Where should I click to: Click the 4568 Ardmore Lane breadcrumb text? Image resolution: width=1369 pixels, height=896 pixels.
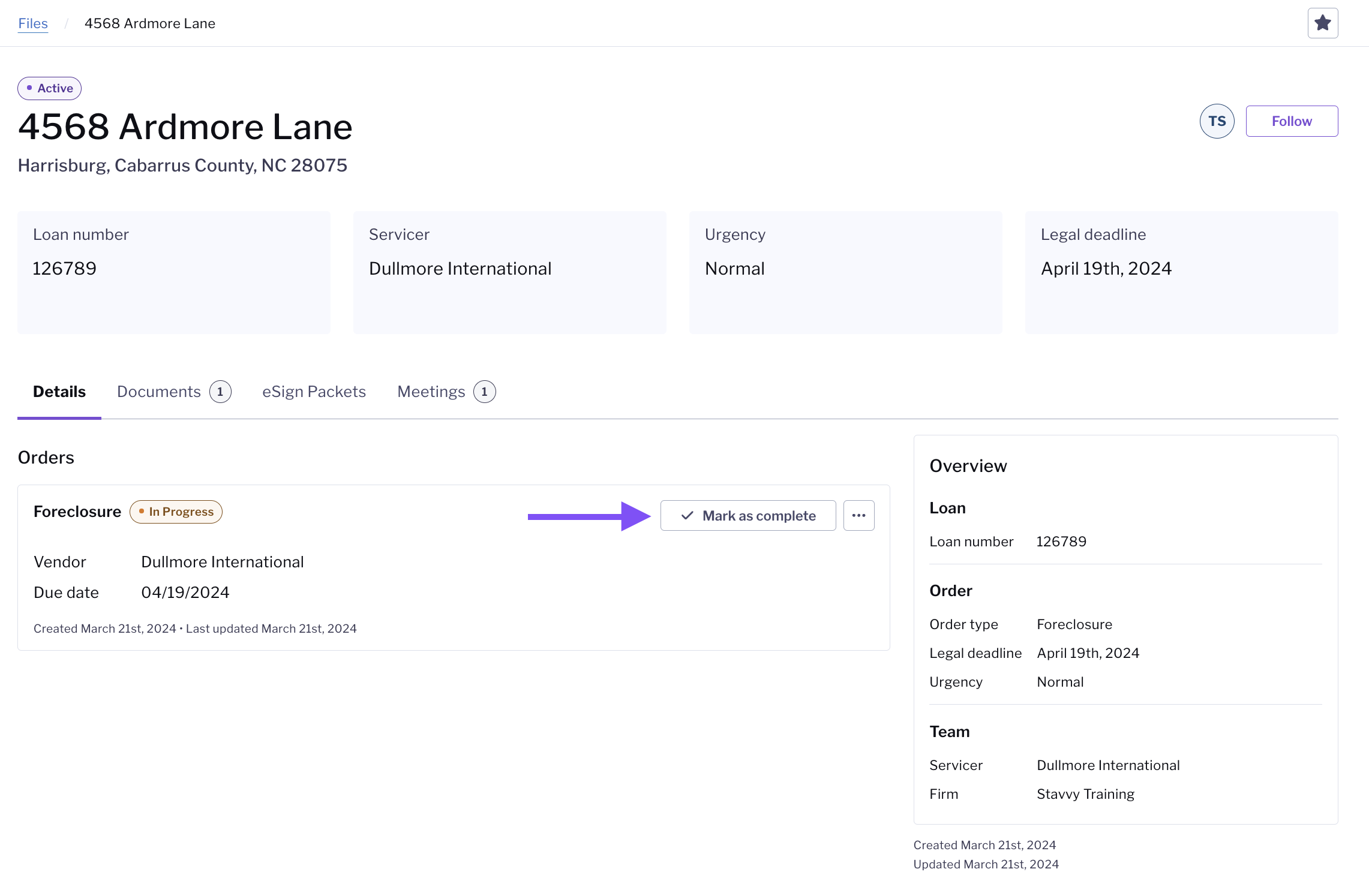(150, 23)
